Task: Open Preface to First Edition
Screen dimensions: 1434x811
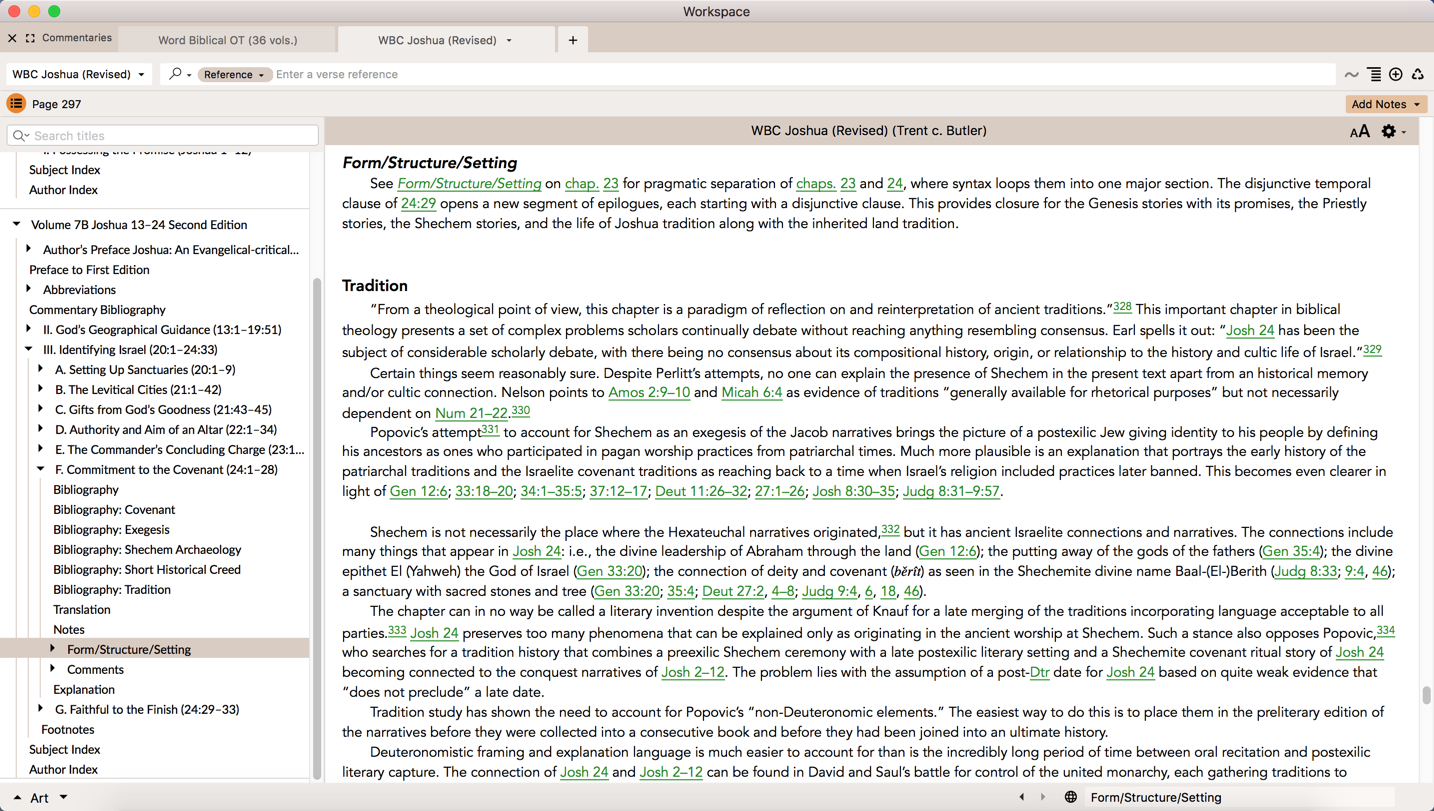Action: [89, 269]
